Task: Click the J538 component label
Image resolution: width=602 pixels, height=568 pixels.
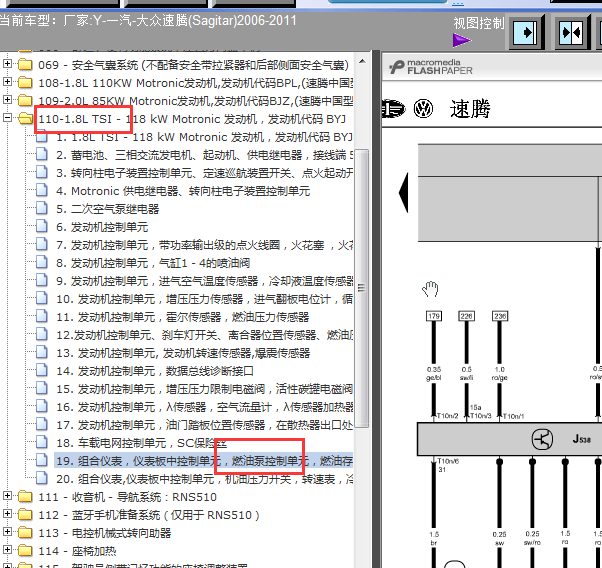Action: pos(582,439)
